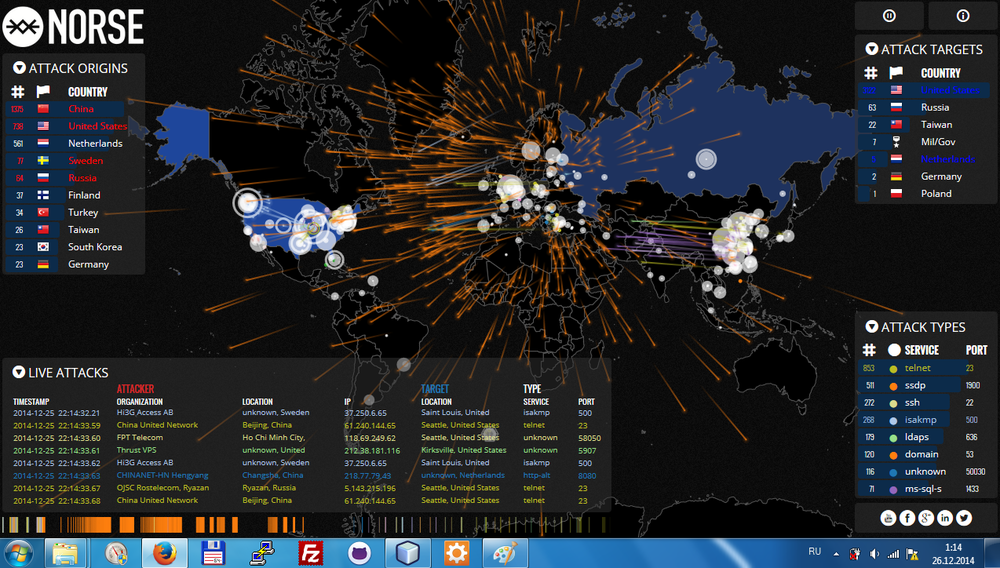Open the Windows Start menu

[x=18, y=553]
